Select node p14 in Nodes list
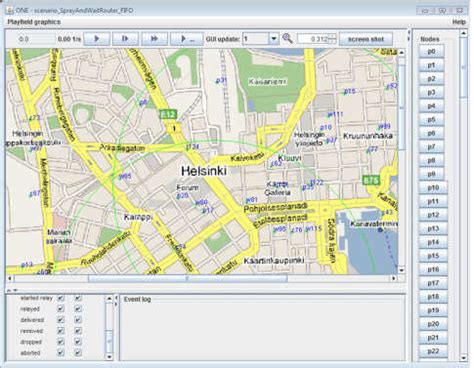This screenshot has width=474, height=368. click(433, 242)
